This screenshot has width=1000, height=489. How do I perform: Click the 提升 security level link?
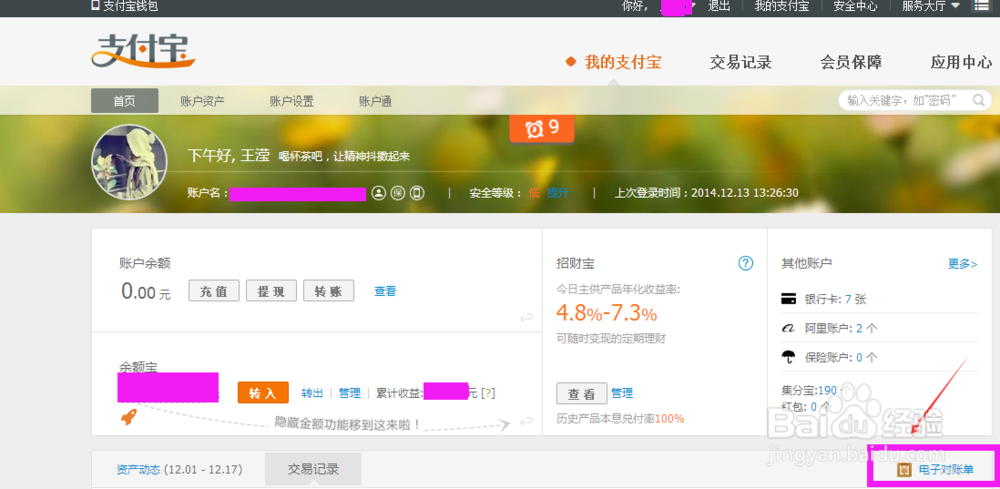click(x=557, y=193)
